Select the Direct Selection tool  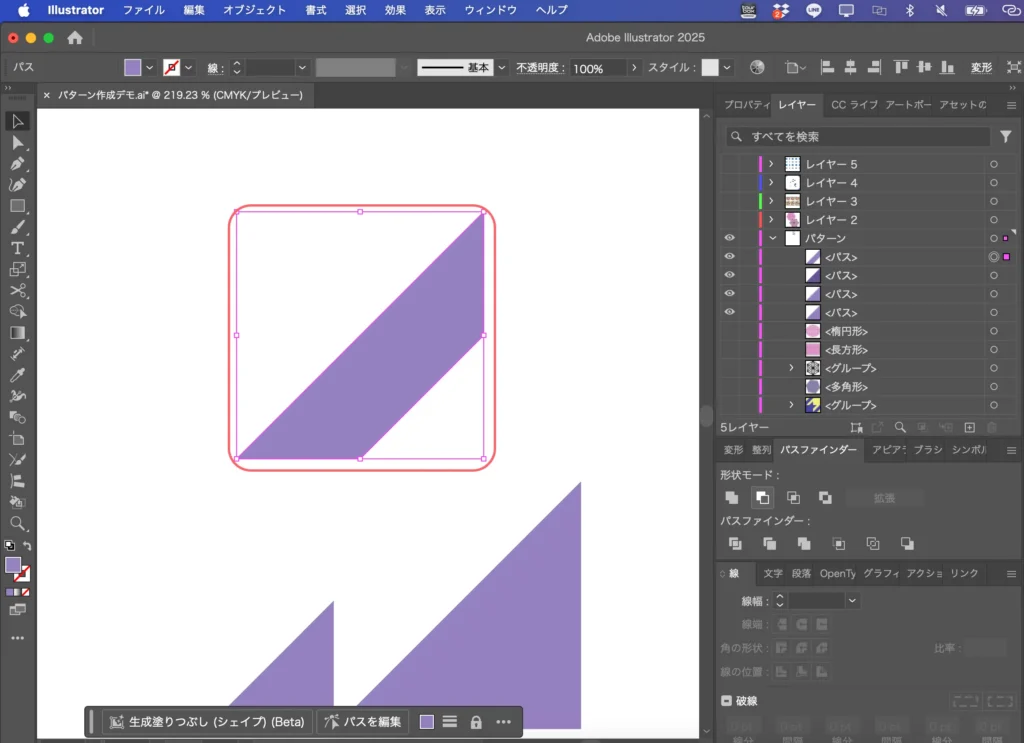pos(18,143)
